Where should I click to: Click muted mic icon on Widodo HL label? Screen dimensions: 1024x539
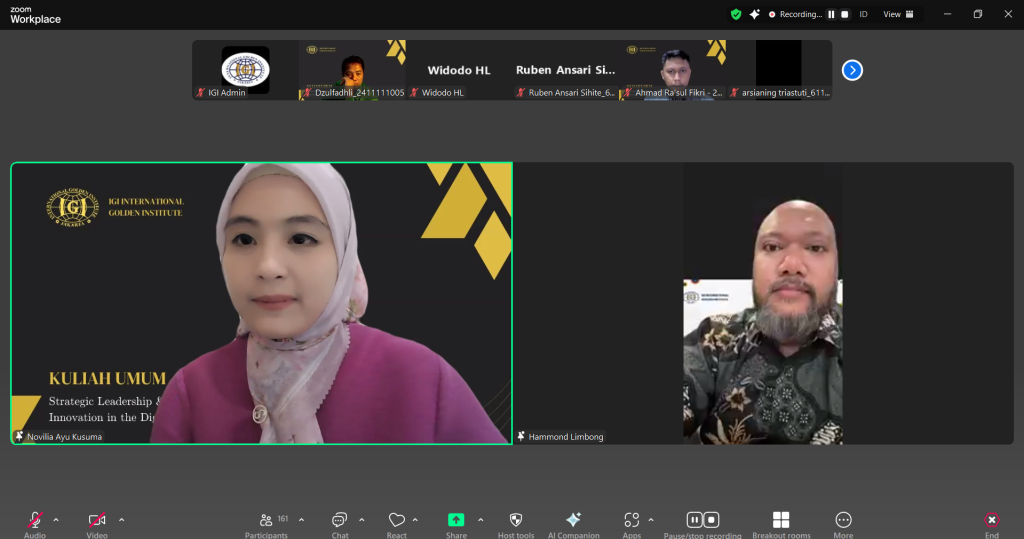coord(414,93)
